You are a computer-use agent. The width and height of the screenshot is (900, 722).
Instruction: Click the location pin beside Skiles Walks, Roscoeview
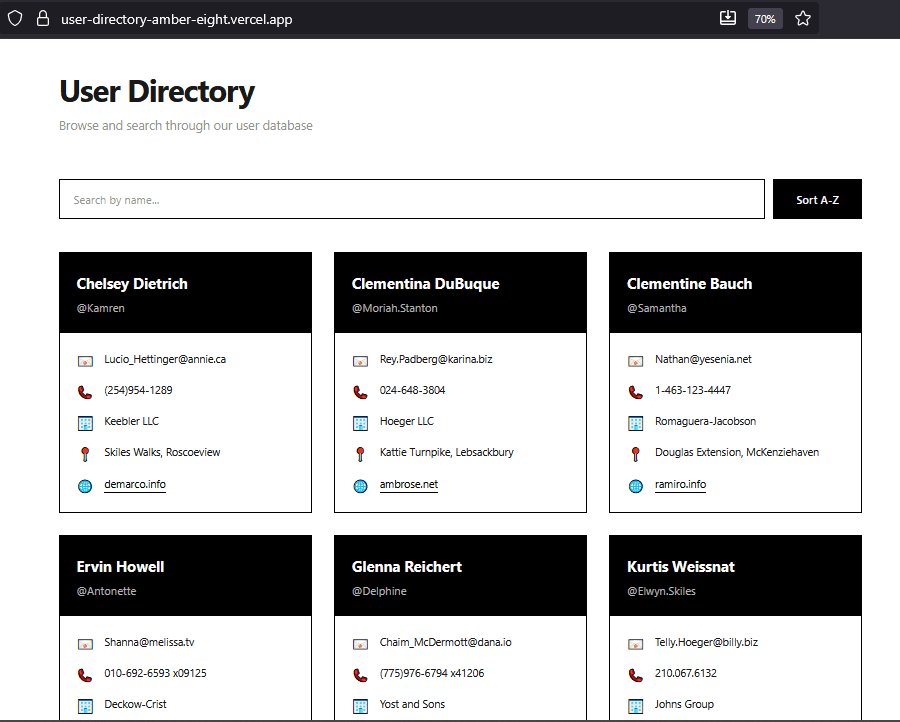pyautogui.click(x=85, y=453)
